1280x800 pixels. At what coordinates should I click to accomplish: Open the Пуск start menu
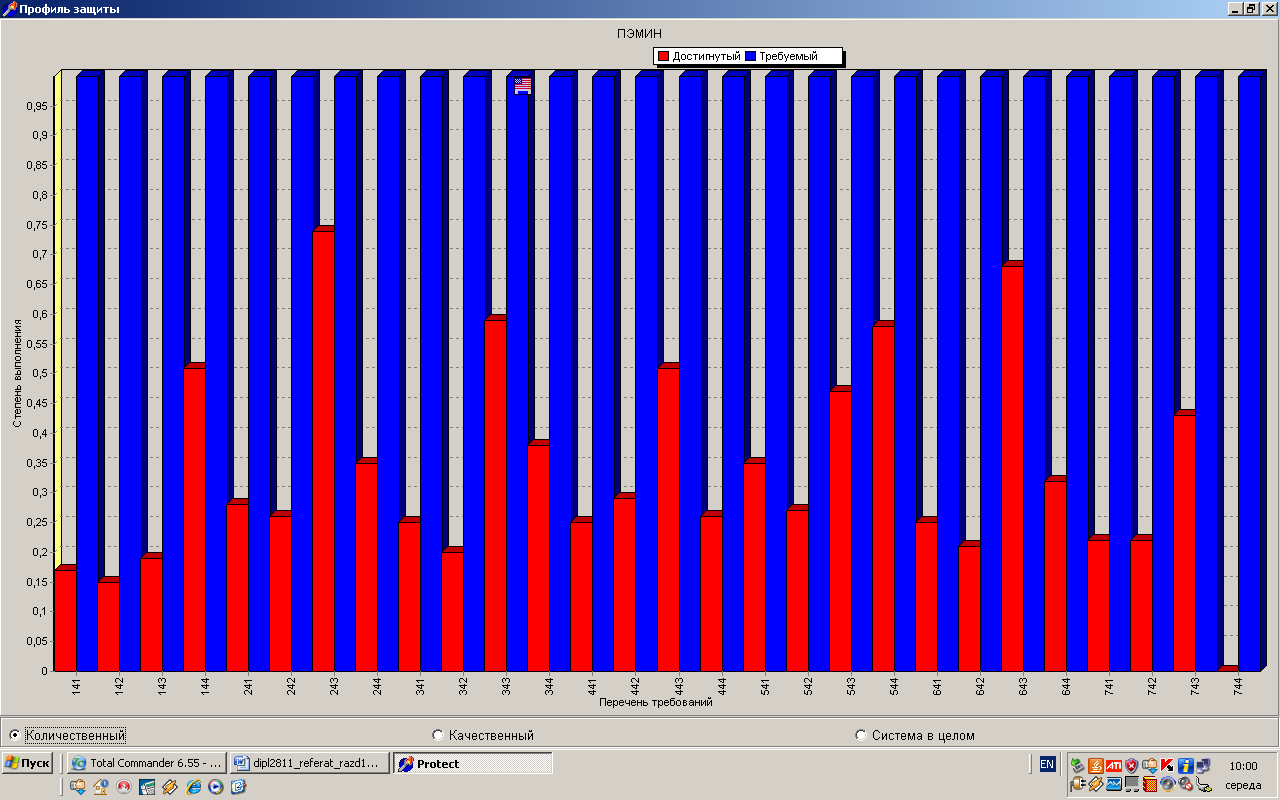point(28,763)
